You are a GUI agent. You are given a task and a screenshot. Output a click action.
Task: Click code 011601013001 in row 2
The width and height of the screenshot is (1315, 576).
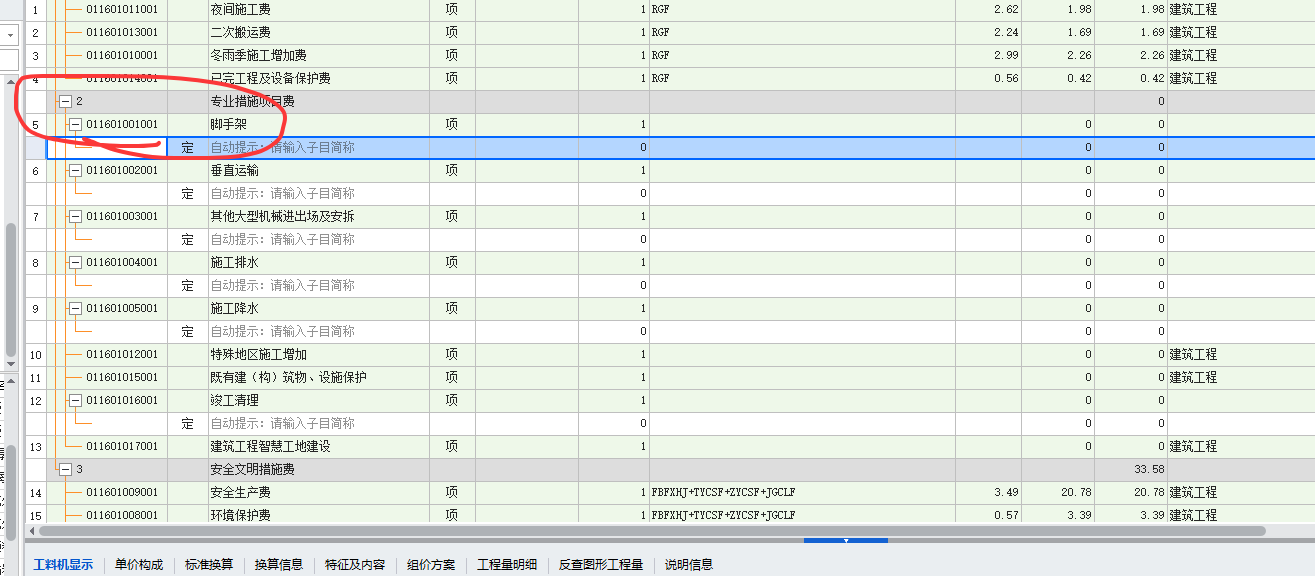(x=122, y=32)
